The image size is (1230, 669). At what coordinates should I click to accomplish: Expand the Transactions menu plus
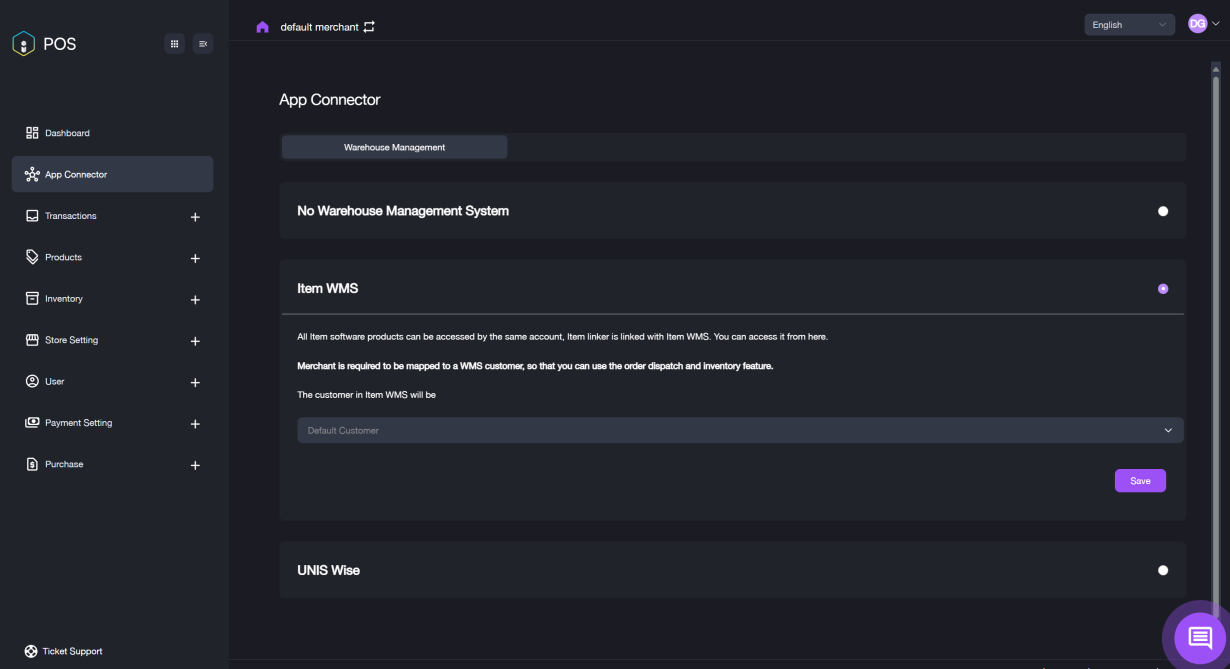pyautogui.click(x=195, y=217)
